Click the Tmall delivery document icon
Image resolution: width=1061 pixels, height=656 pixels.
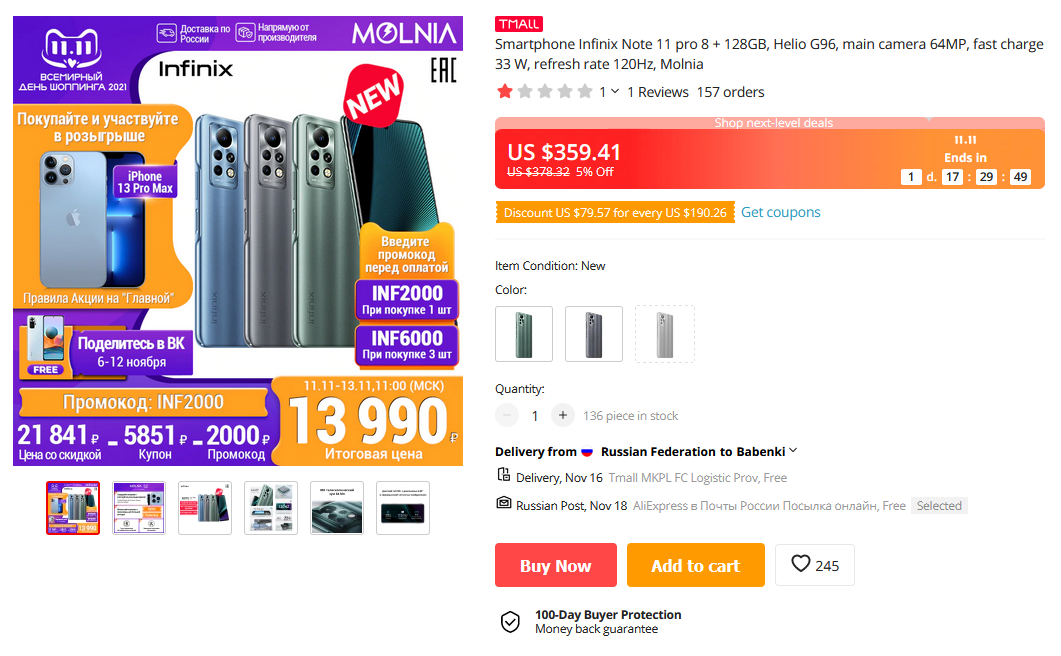504,475
